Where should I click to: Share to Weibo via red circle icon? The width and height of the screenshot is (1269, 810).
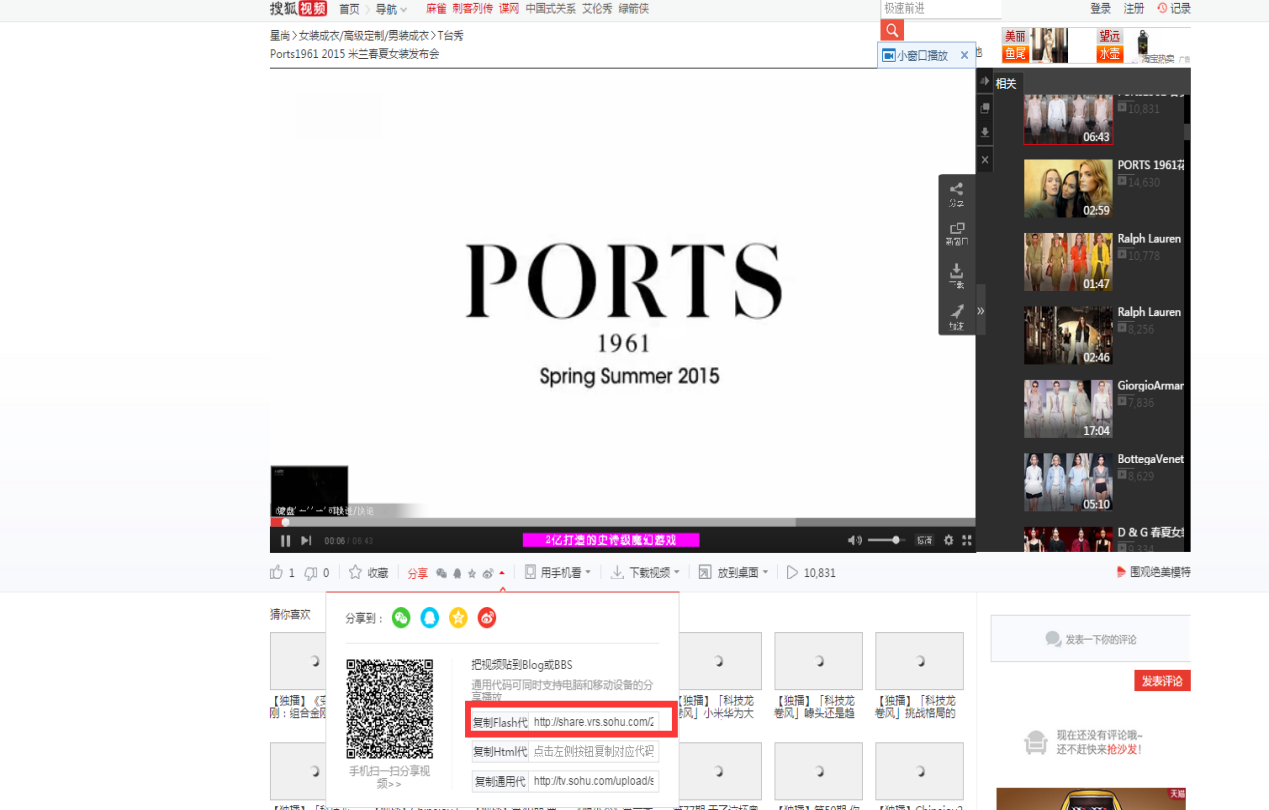coord(487,618)
